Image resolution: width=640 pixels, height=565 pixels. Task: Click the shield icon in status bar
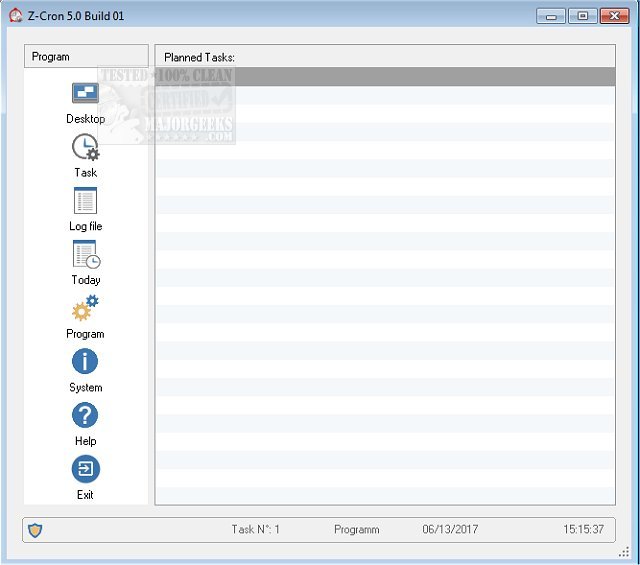click(35, 530)
